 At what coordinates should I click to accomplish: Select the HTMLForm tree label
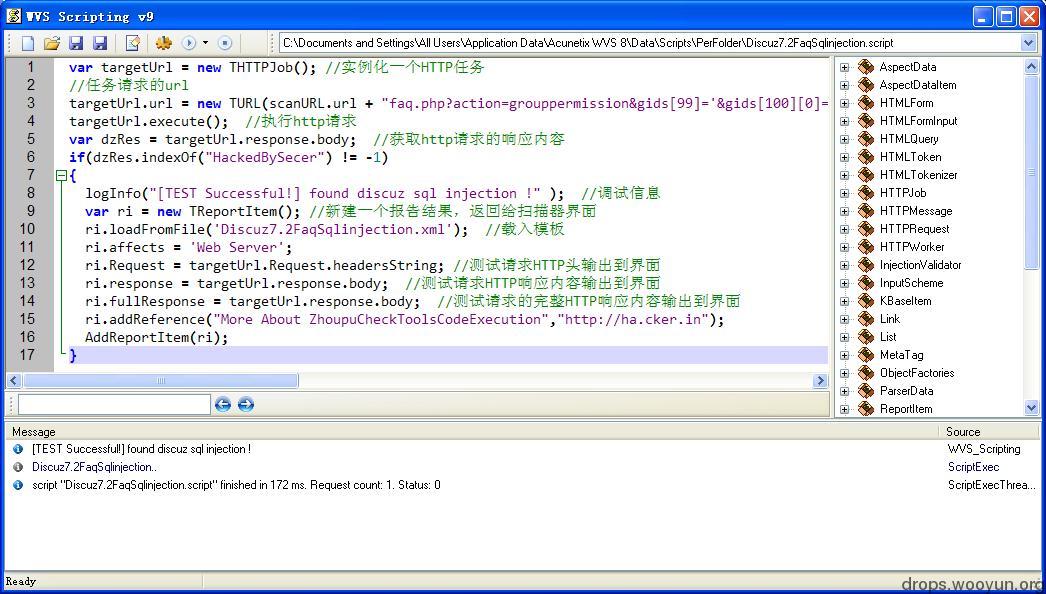point(906,103)
